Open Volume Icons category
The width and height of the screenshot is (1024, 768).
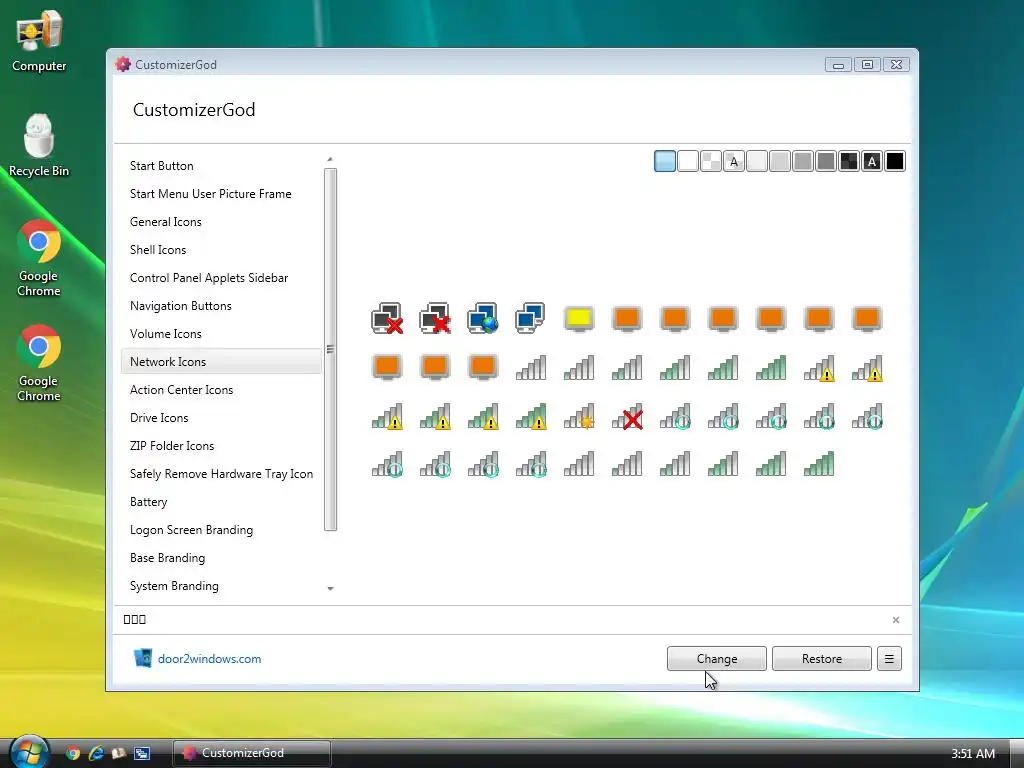coord(221,334)
